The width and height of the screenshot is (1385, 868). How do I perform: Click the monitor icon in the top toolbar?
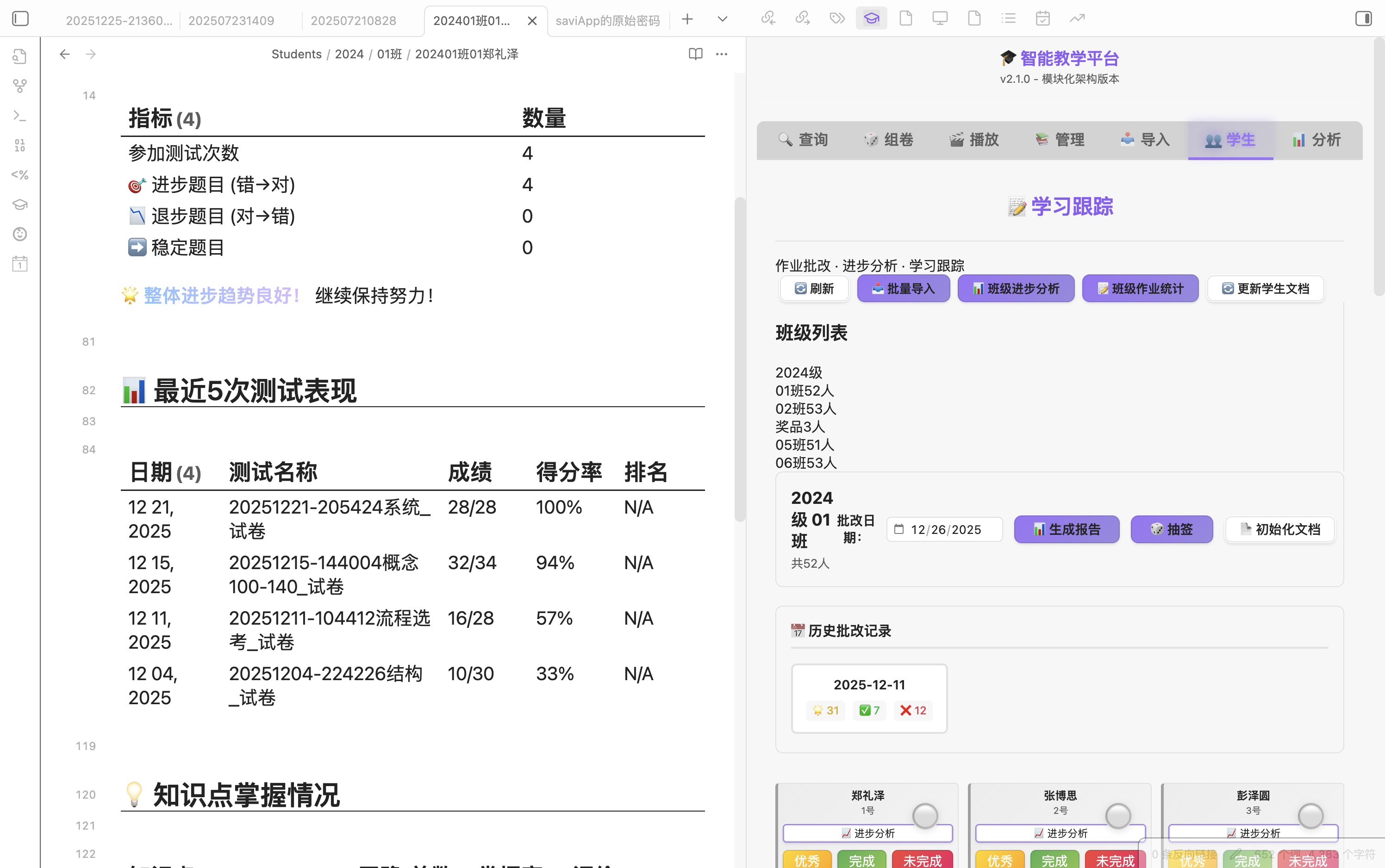pos(939,18)
